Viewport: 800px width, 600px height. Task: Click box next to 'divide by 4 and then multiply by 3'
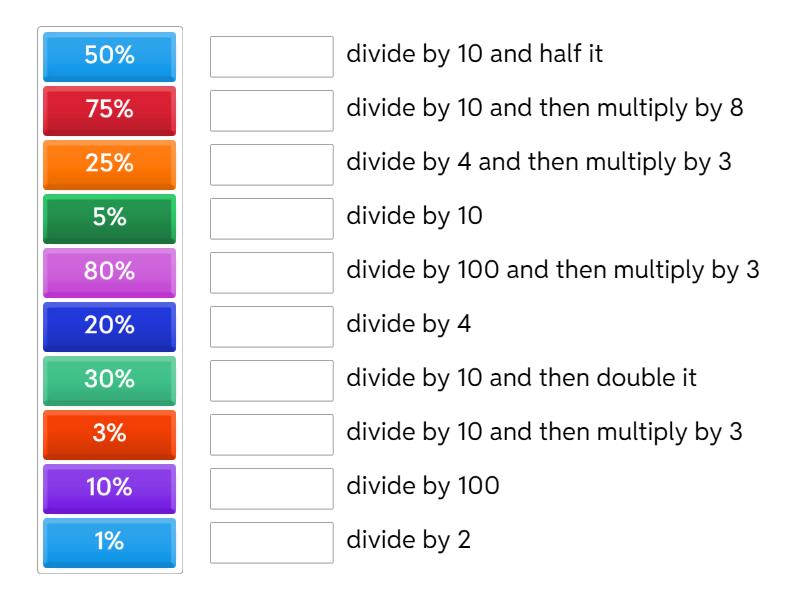[272, 165]
